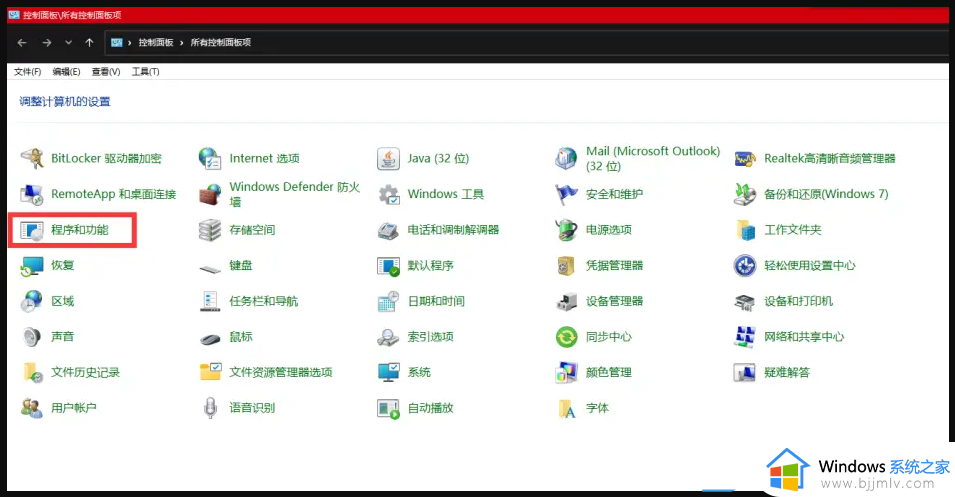Go back with the left arrow button
This screenshot has width=955, height=497.
pyautogui.click(x=22, y=43)
